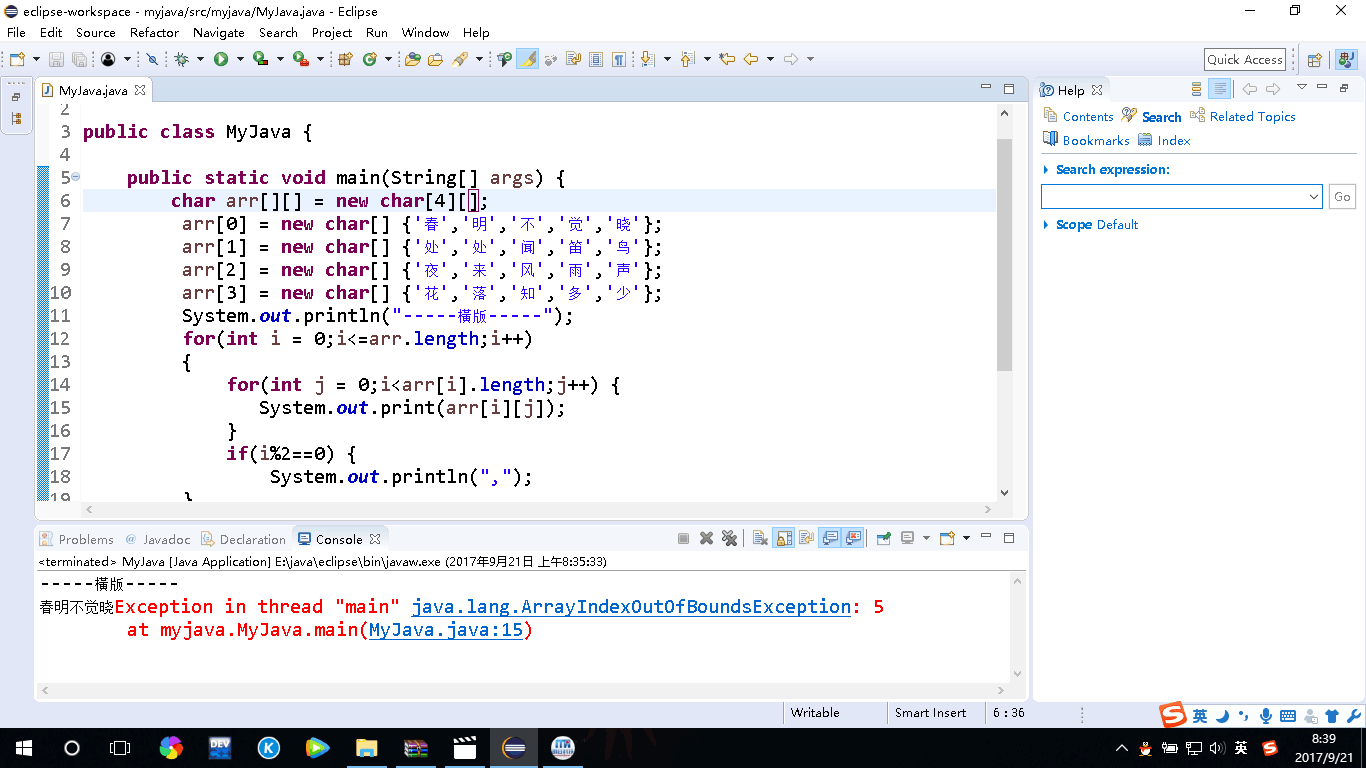Toggle Word Wrap in Console toolbar

pyautogui.click(x=806, y=538)
